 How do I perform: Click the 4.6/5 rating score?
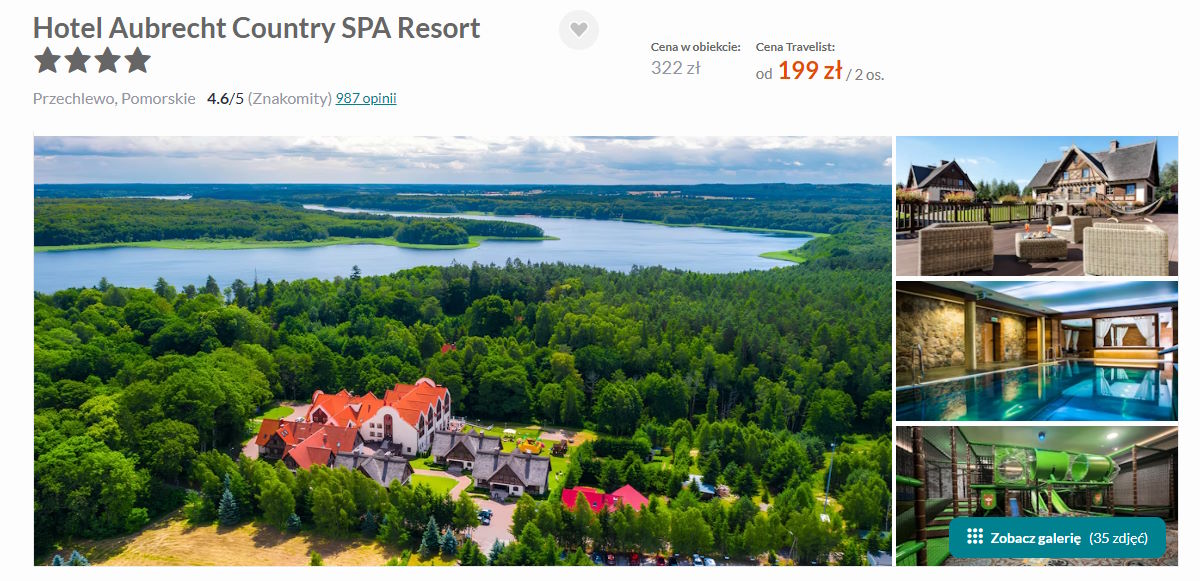pyautogui.click(x=225, y=98)
